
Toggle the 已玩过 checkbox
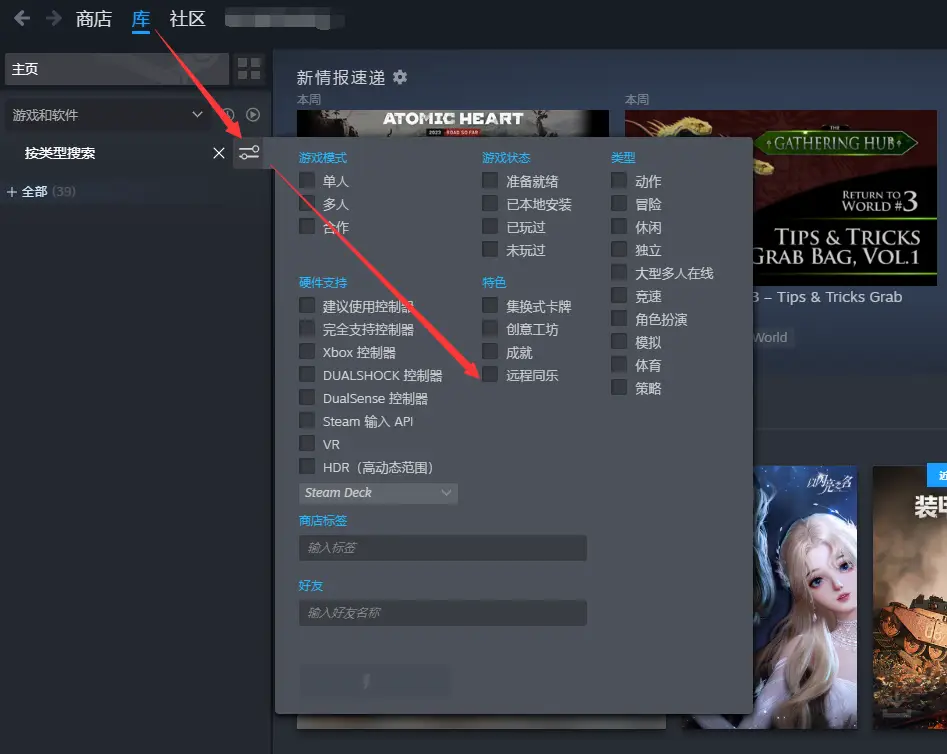point(490,227)
